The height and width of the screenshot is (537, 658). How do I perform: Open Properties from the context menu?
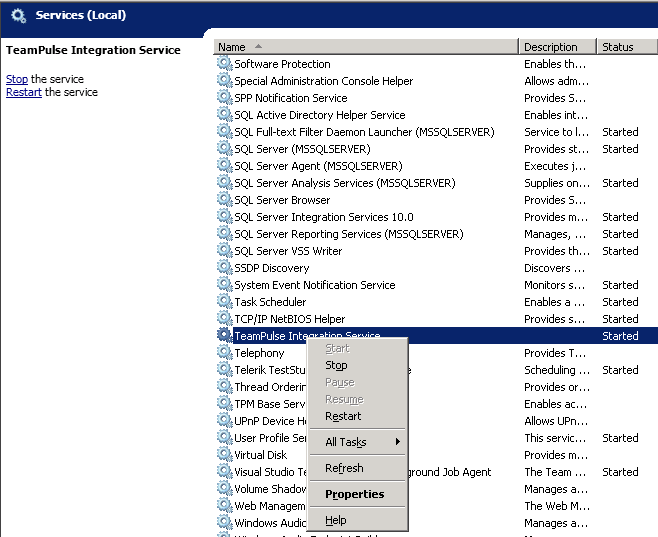pos(358,494)
